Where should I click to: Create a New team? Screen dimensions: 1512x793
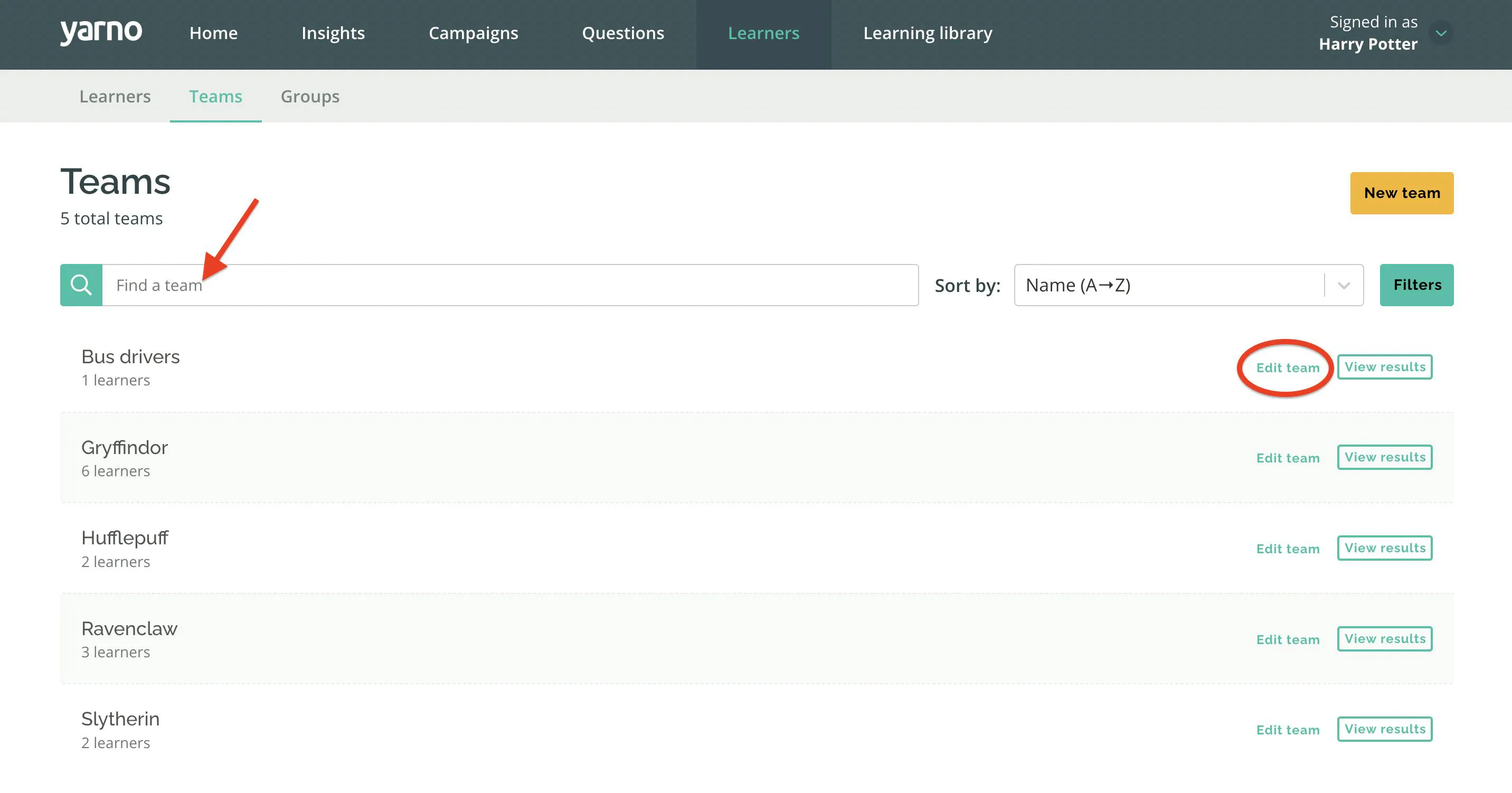click(1402, 193)
